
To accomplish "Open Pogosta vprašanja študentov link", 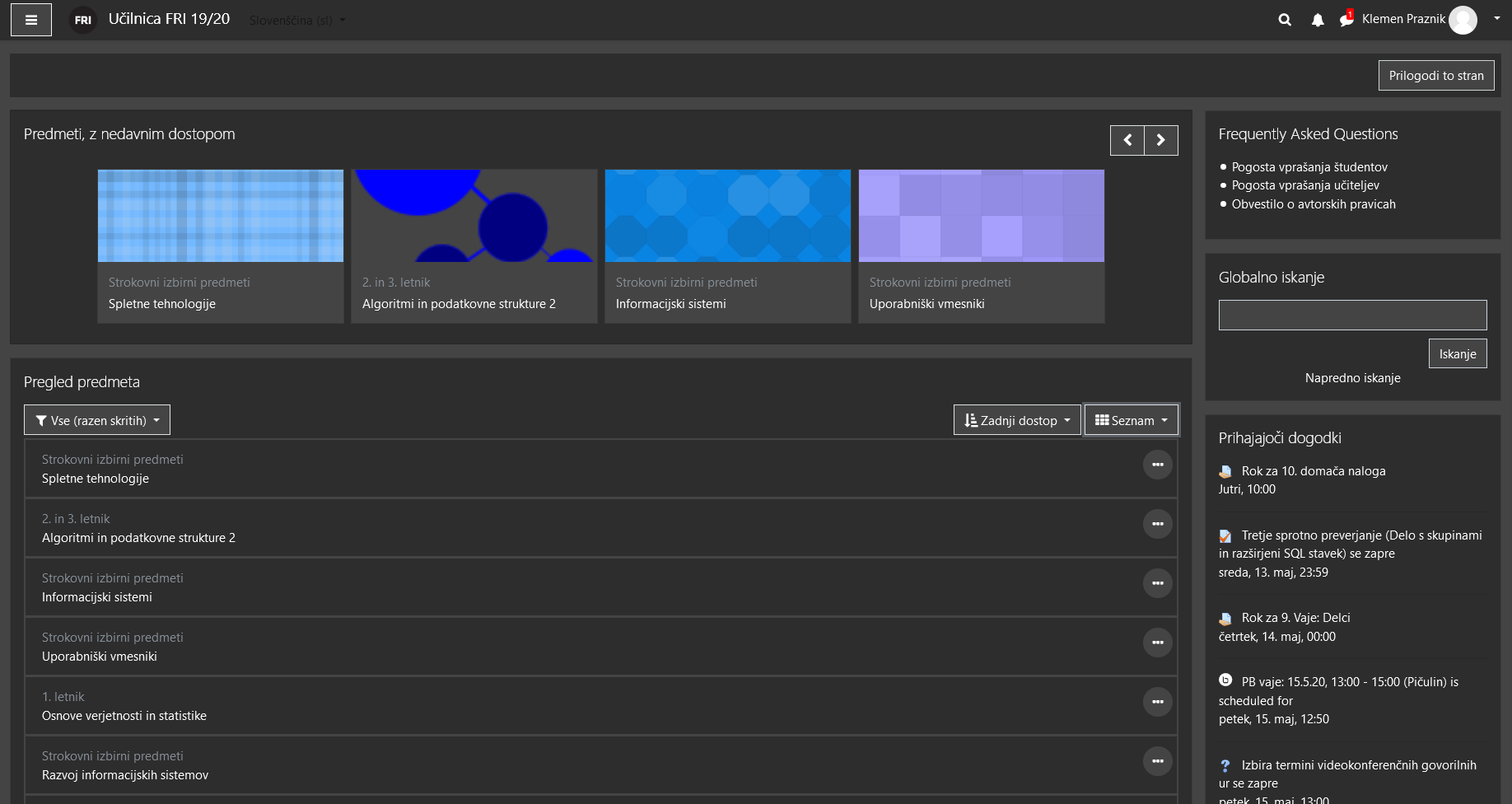I will 1309,167.
